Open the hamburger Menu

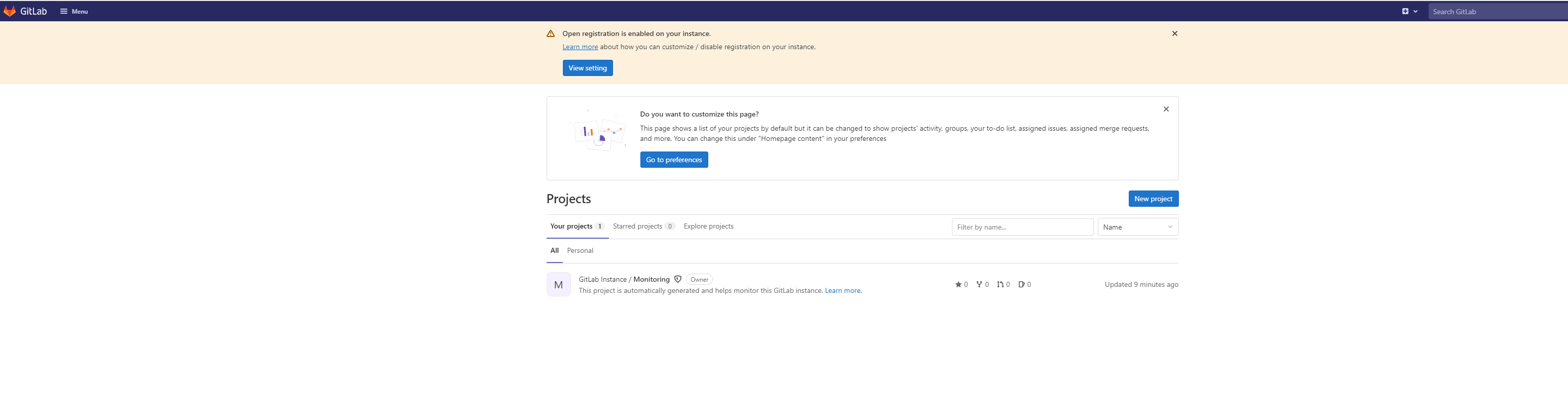tap(74, 12)
